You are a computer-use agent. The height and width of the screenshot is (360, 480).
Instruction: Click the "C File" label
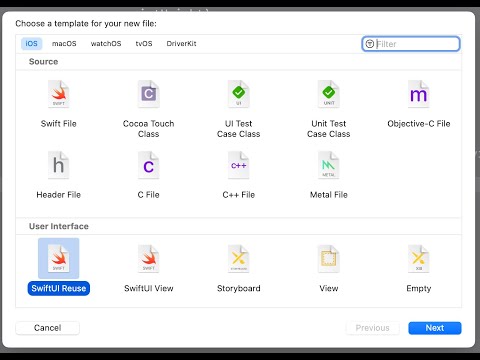[x=149, y=195]
